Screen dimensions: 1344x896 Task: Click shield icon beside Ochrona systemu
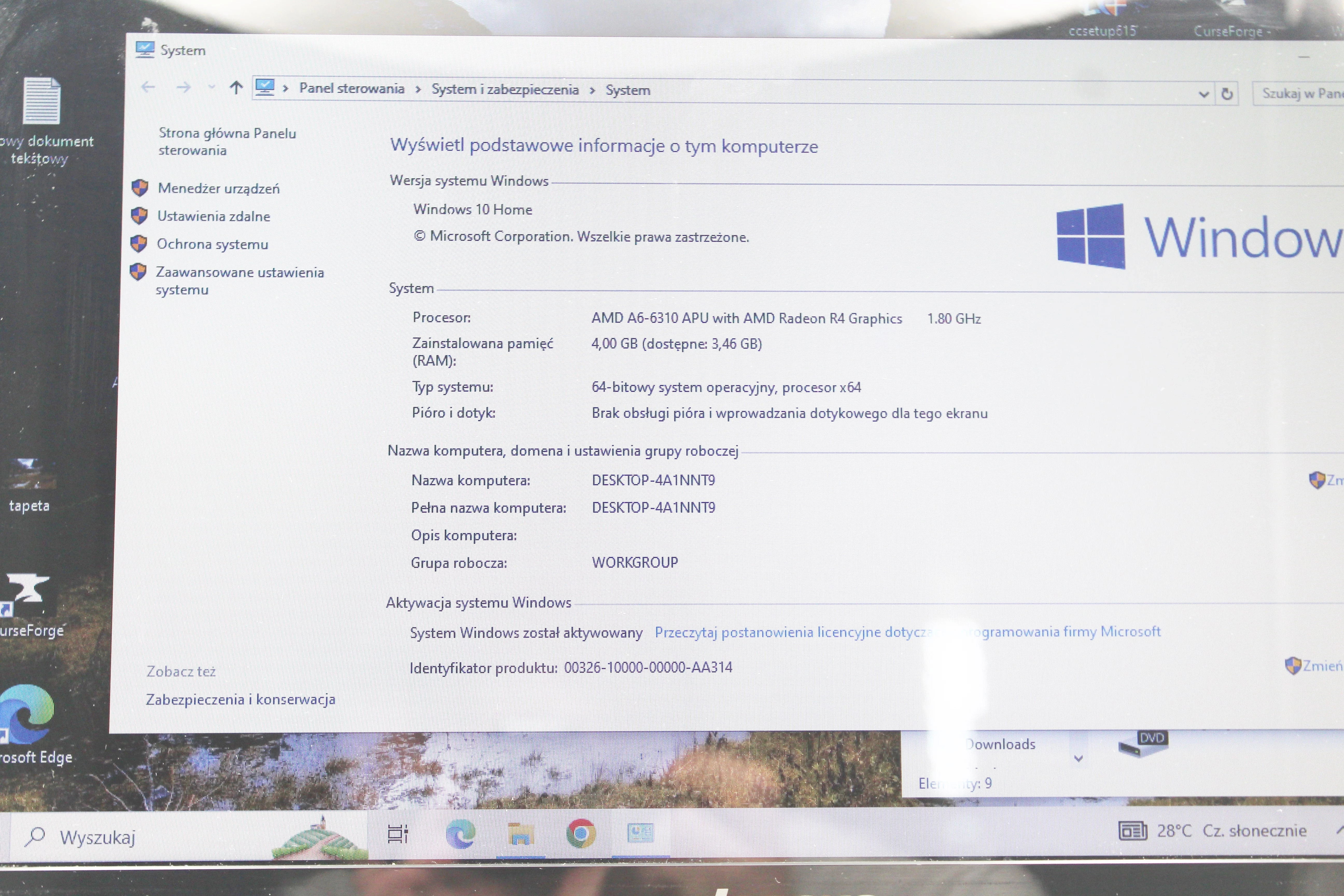[138, 243]
